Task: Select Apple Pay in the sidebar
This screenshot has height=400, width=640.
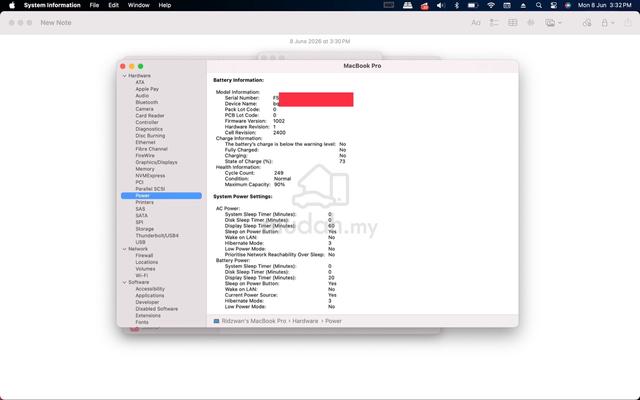Action: coord(147,89)
